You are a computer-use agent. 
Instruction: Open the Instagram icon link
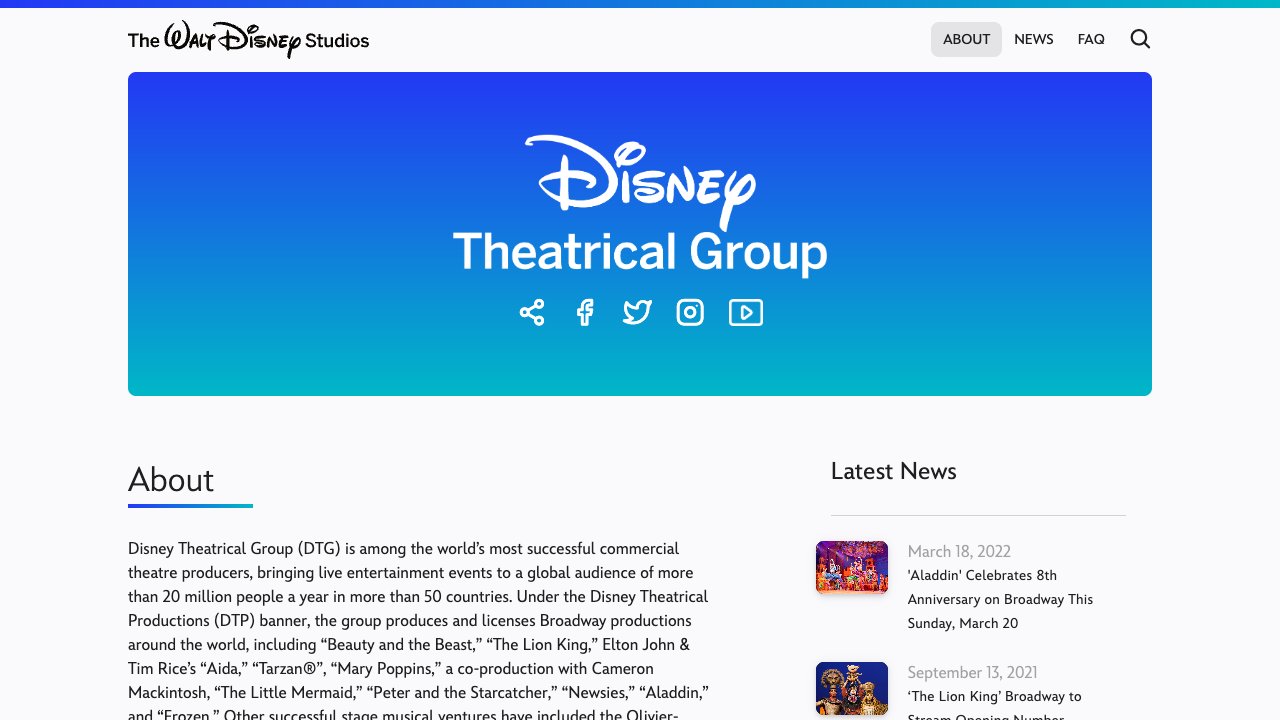690,312
